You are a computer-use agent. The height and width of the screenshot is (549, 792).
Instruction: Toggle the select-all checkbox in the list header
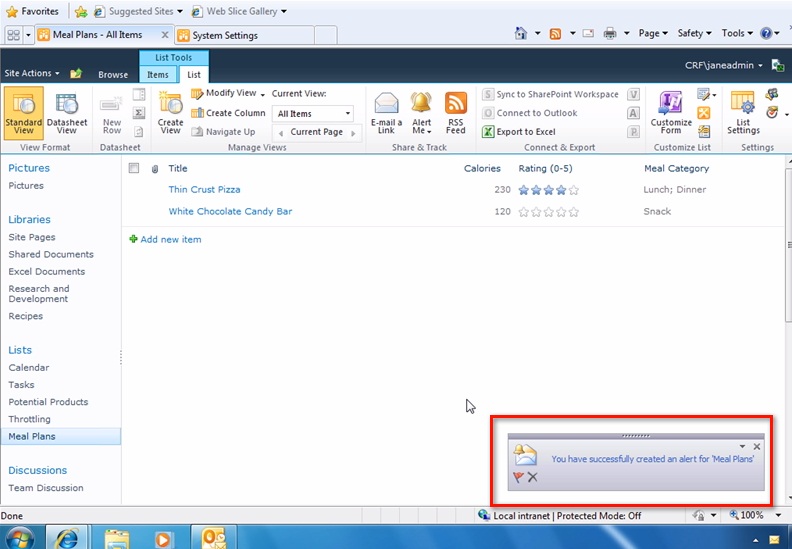134,168
